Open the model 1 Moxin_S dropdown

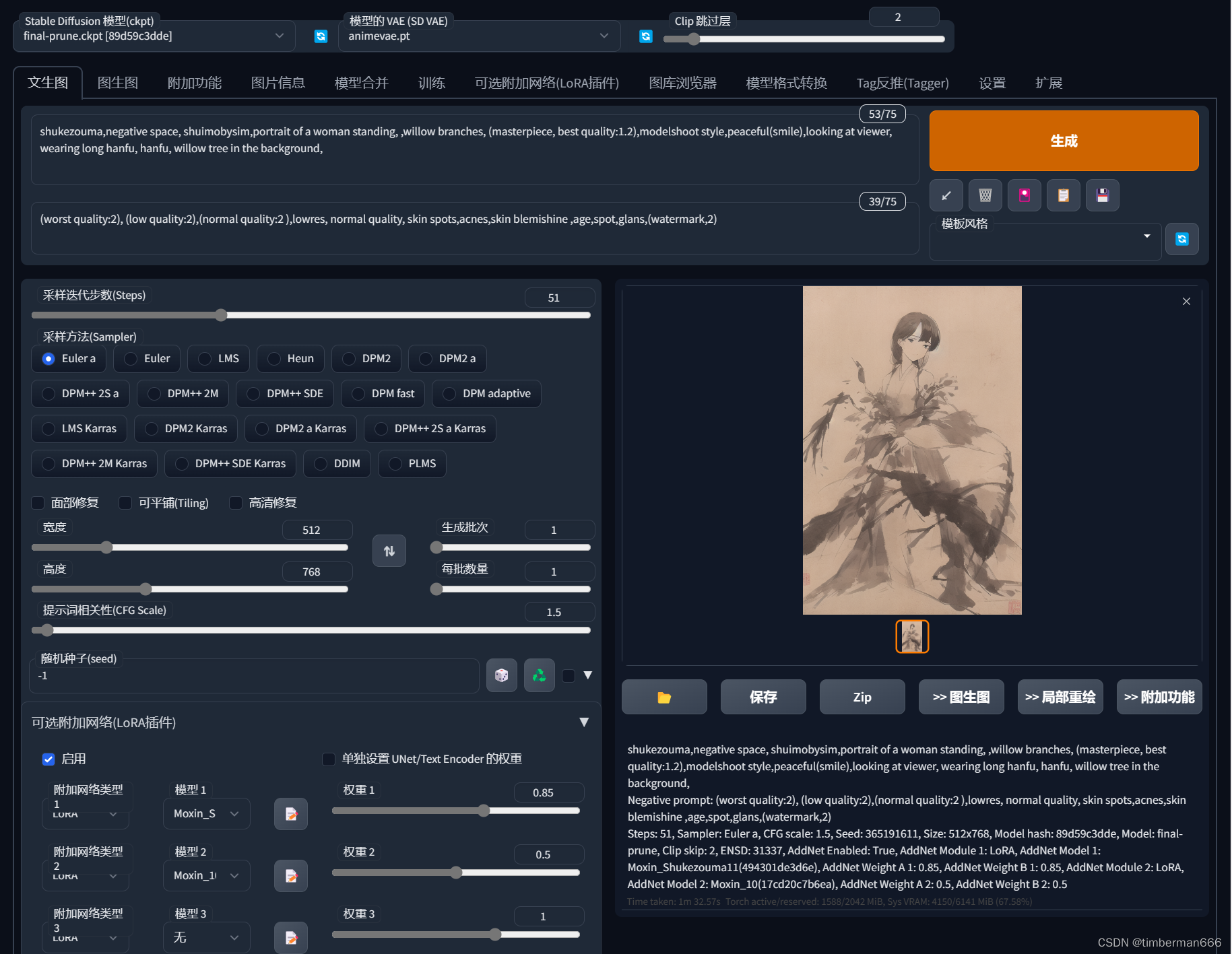(207, 814)
